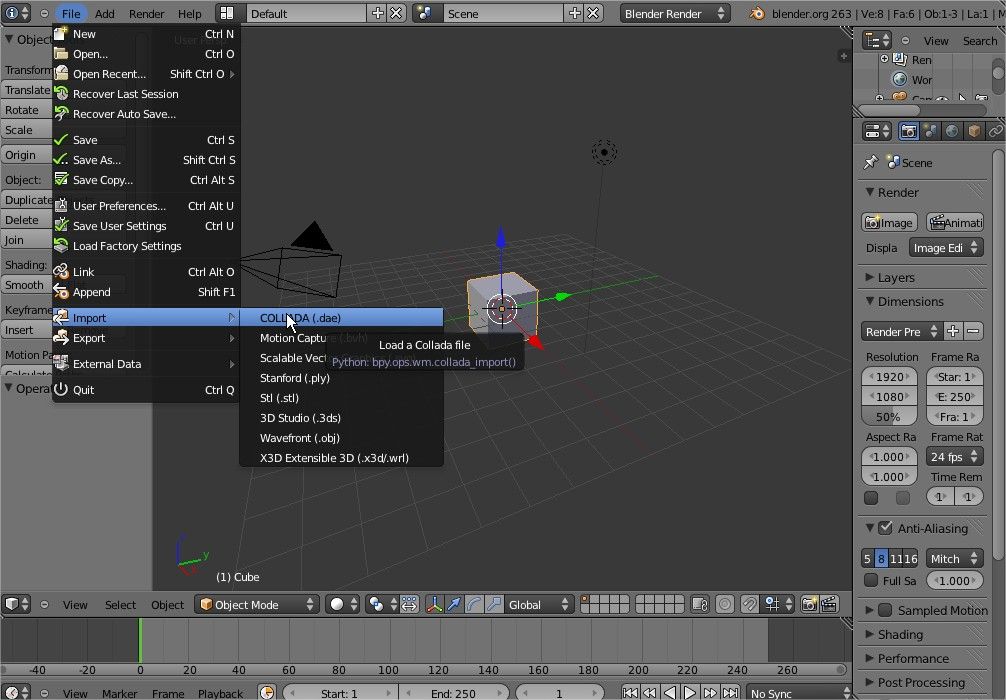The width and height of the screenshot is (1006, 700).
Task: Toggle auto keyframe record button in timeline
Action: point(267,693)
